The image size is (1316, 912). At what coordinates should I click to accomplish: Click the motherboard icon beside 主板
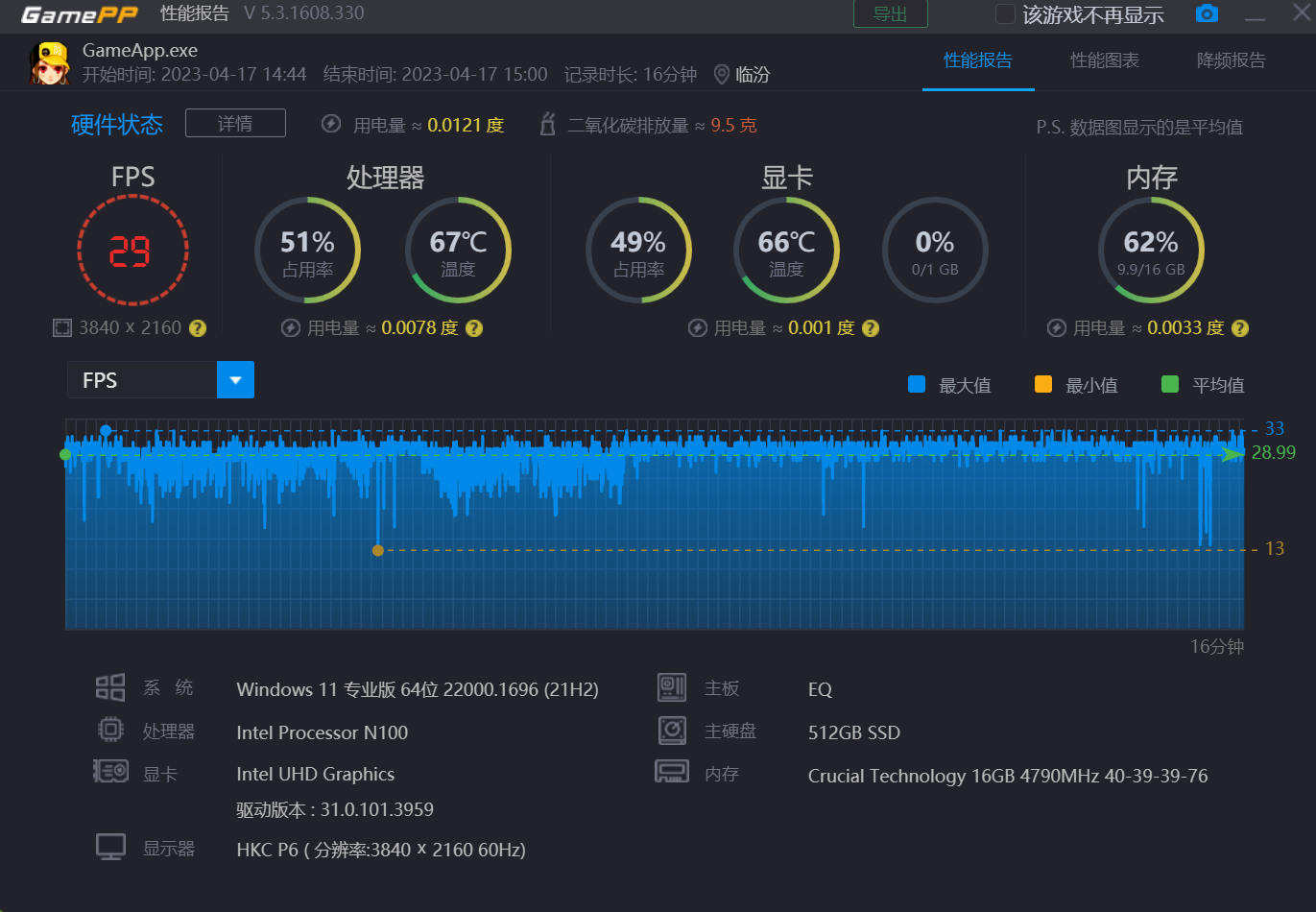point(672,687)
